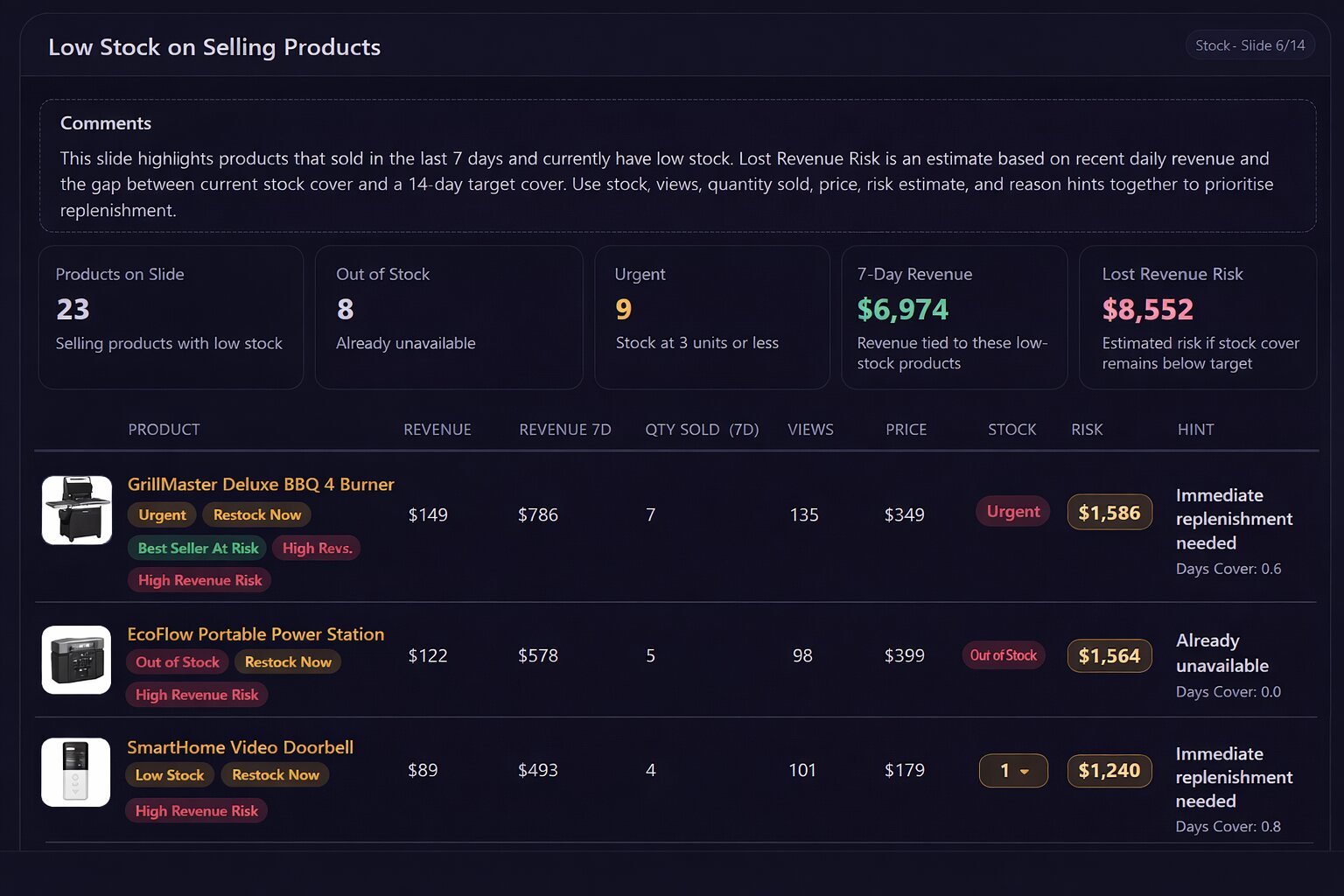The height and width of the screenshot is (896, 1344).
Task: Click Days Cover: 0.0 hint text
Action: [1228, 692]
